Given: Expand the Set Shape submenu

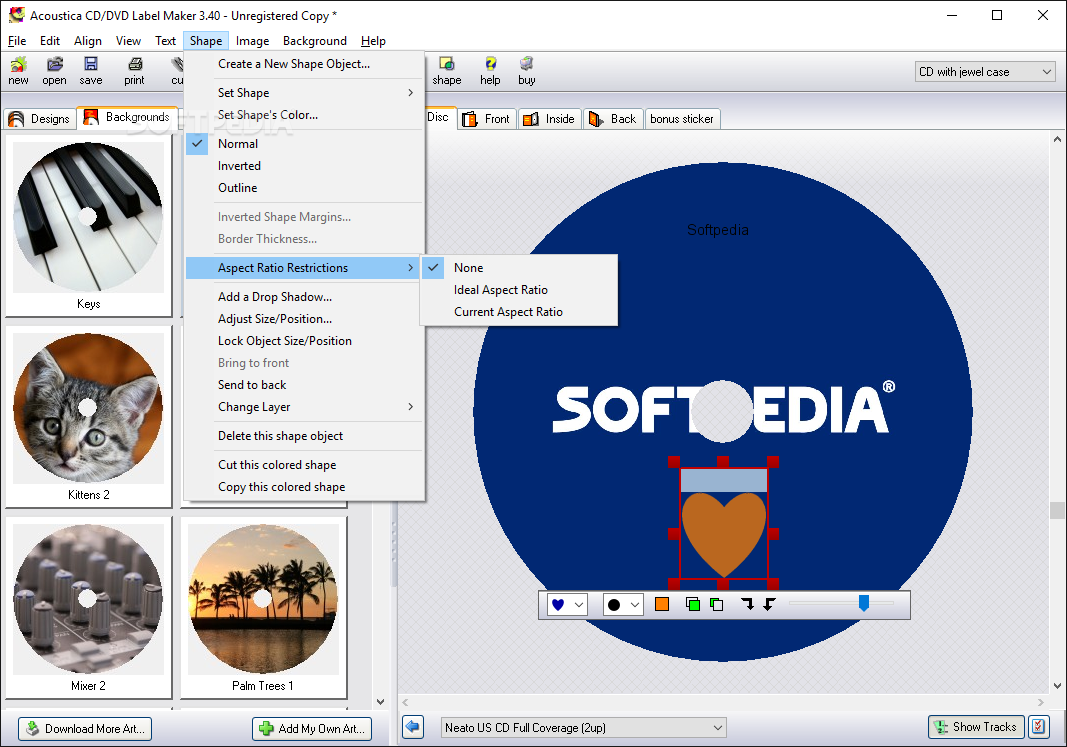Looking at the screenshot, I should pos(303,93).
